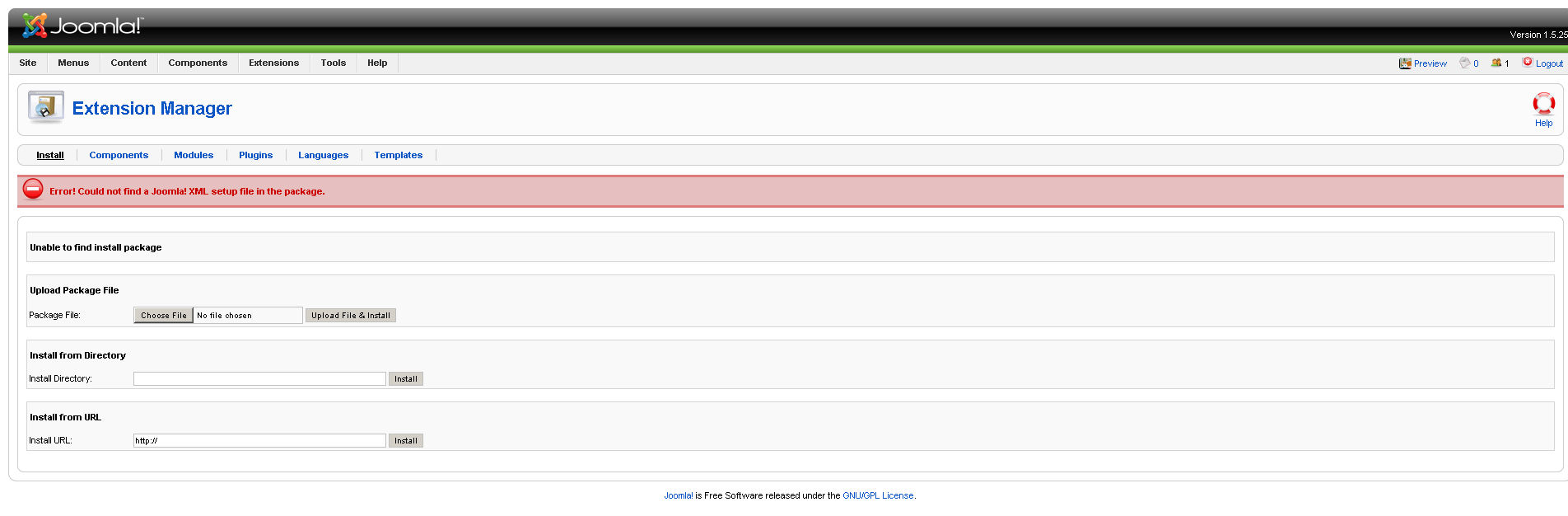Switch to the Plugins tab
This screenshot has width=1568, height=516.
[255, 155]
